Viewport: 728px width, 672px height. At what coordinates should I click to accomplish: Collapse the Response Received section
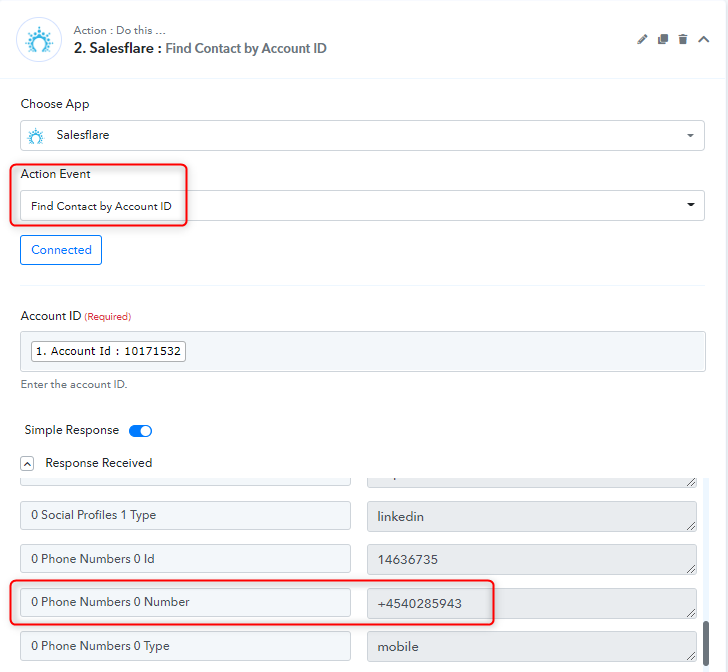point(27,463)
